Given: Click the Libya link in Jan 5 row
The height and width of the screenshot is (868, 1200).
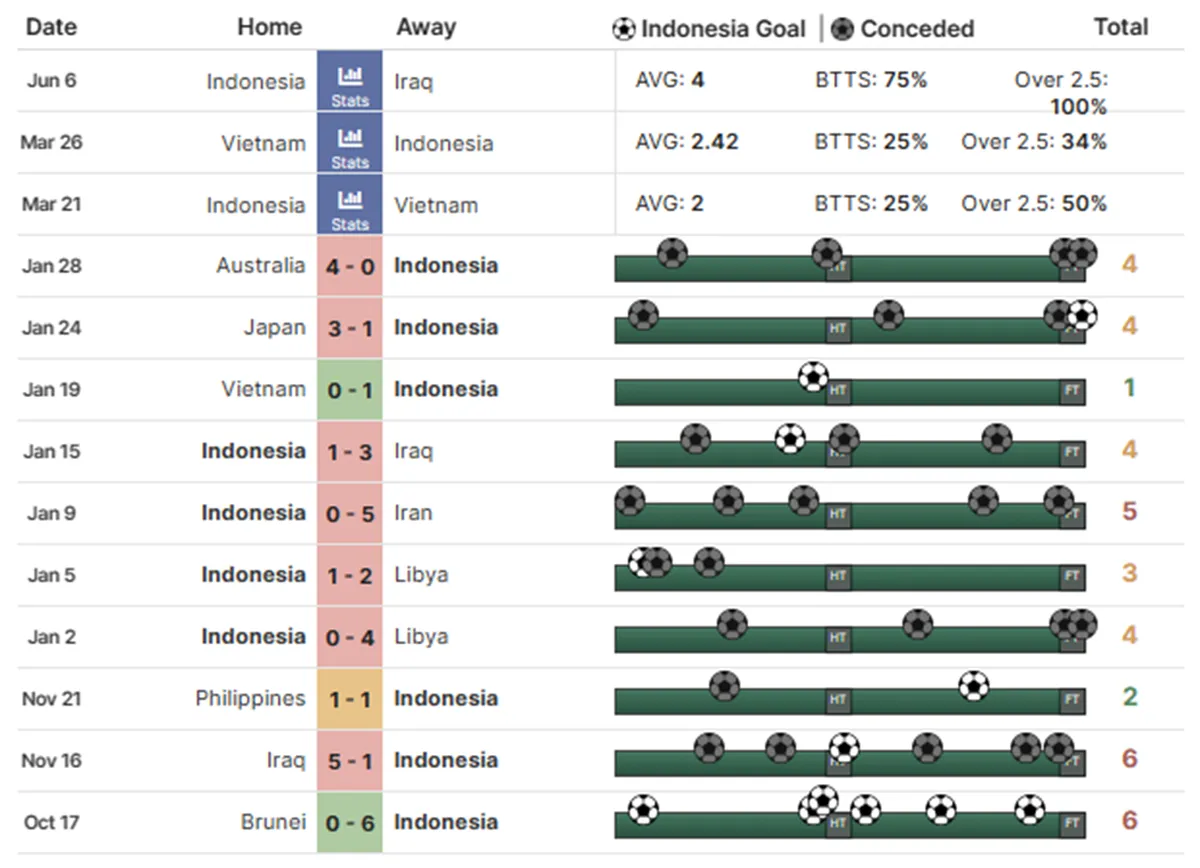Looking at the screenshot, I should pyautogui.click(x=421, y=575).
